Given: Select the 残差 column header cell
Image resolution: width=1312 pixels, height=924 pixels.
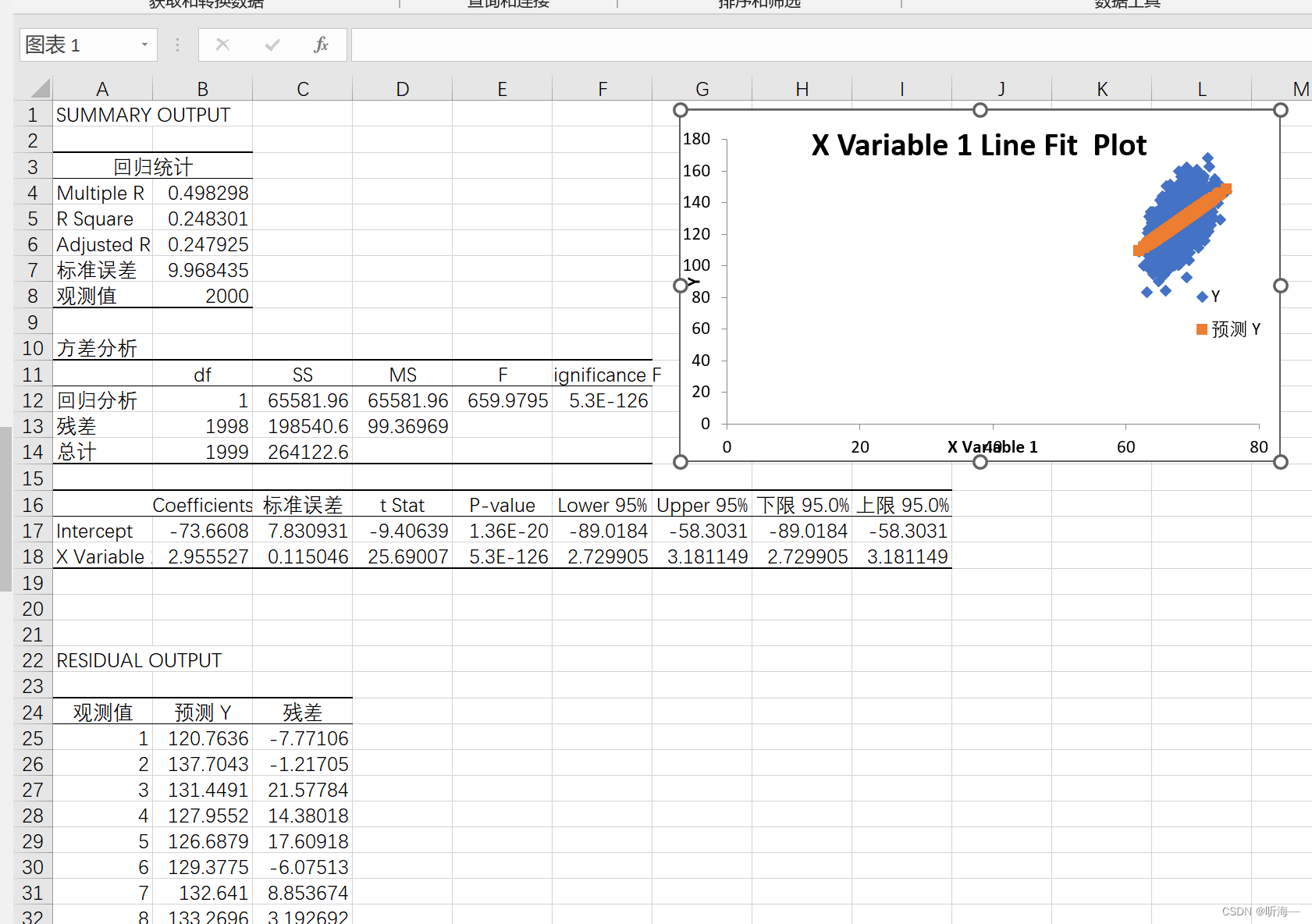Looking at the screenshot, I should click(x=302, y=713).
